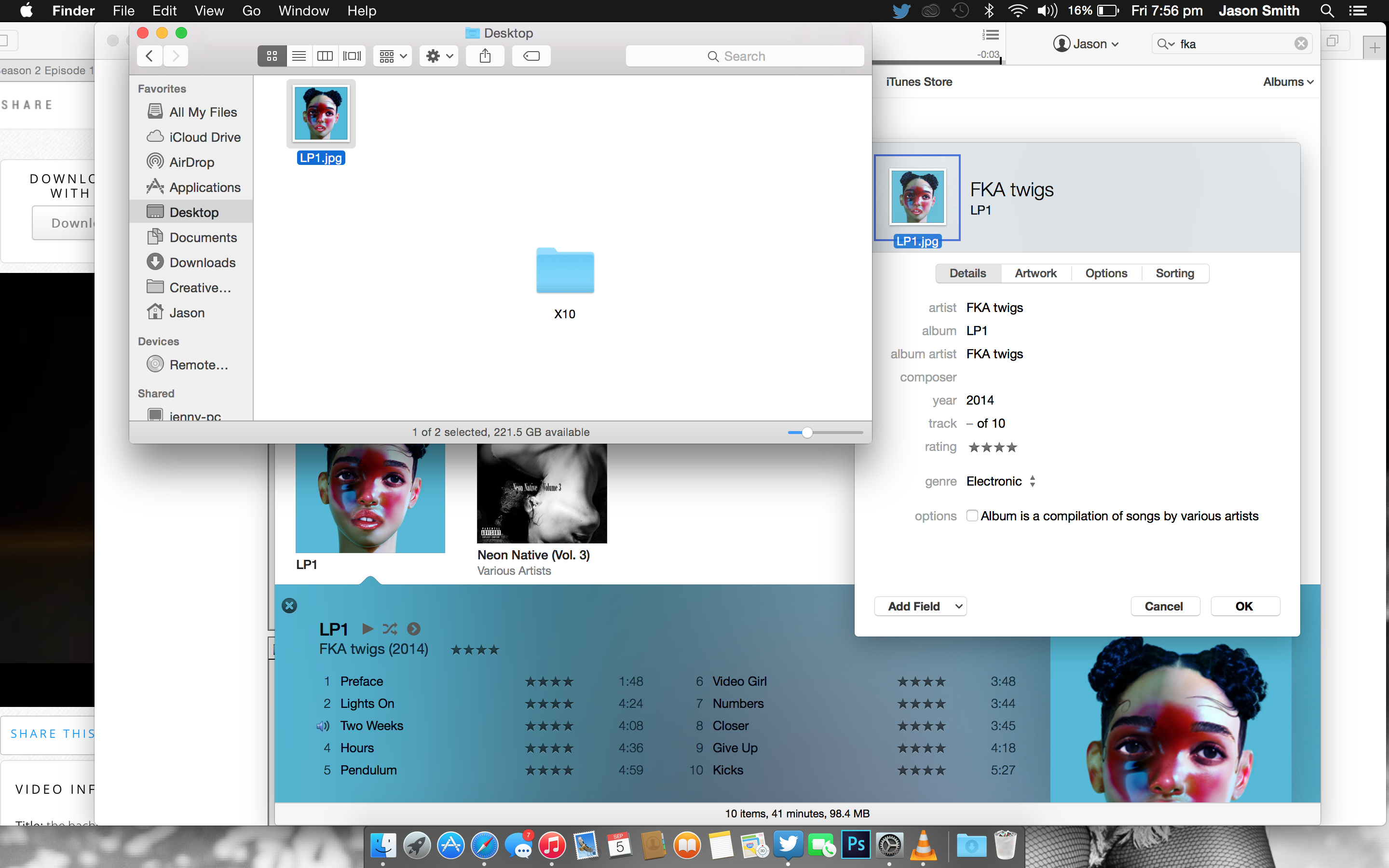Switch to the Artwork tab

(1035, 273)
